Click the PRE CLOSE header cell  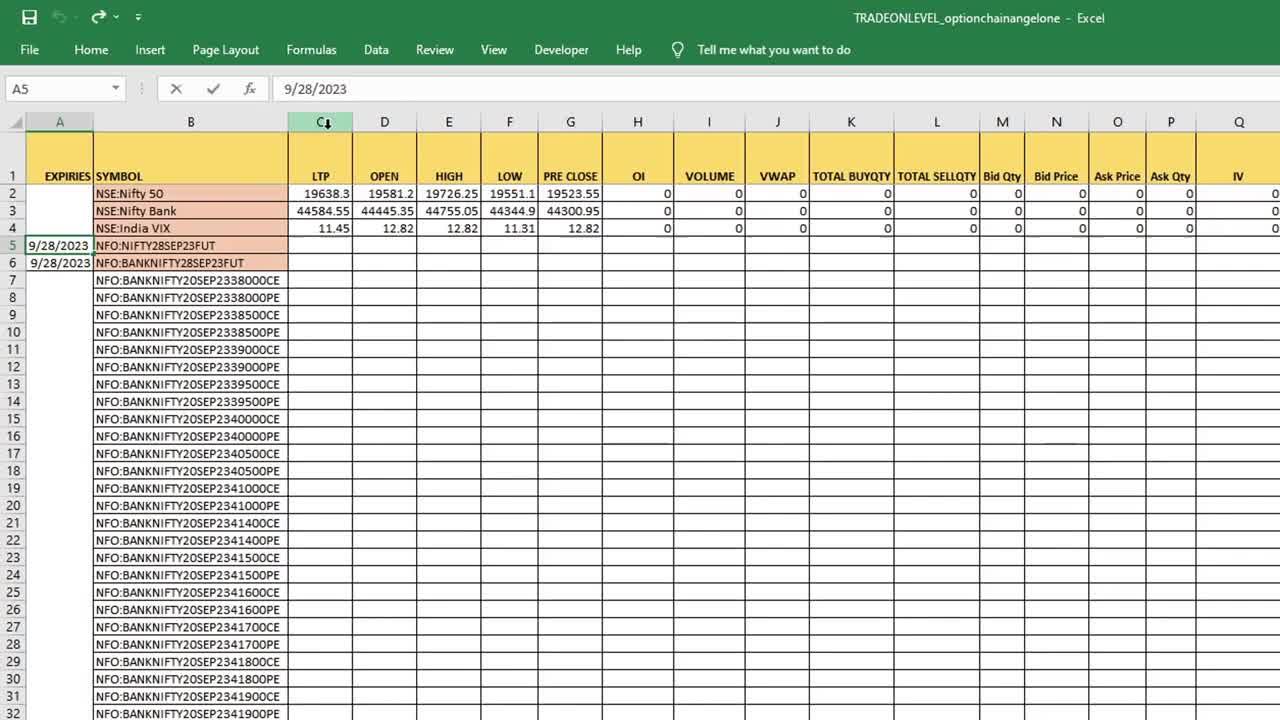[570, 158]
